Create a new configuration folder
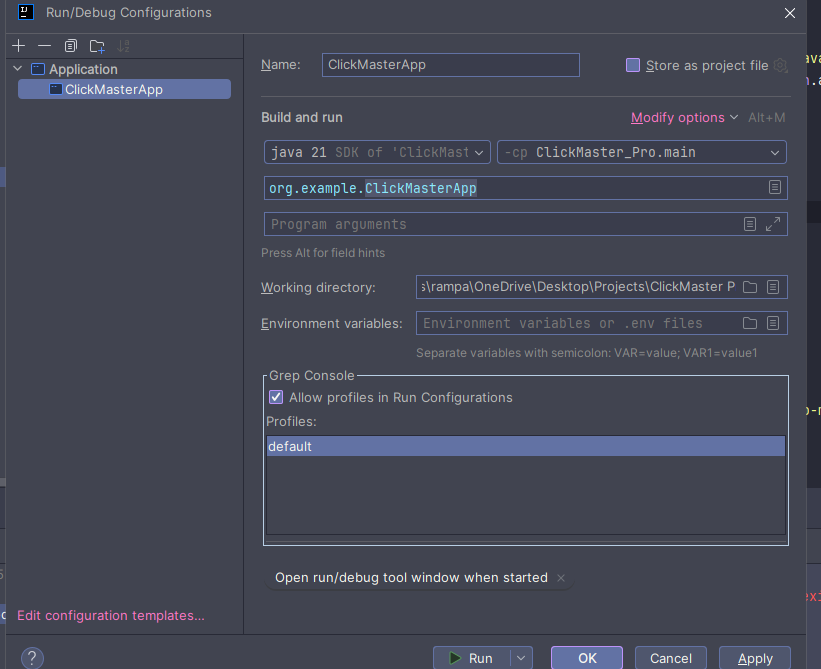The width and height of the screenshot is (821, 669). pyautogui.click(x=97, y=46)
